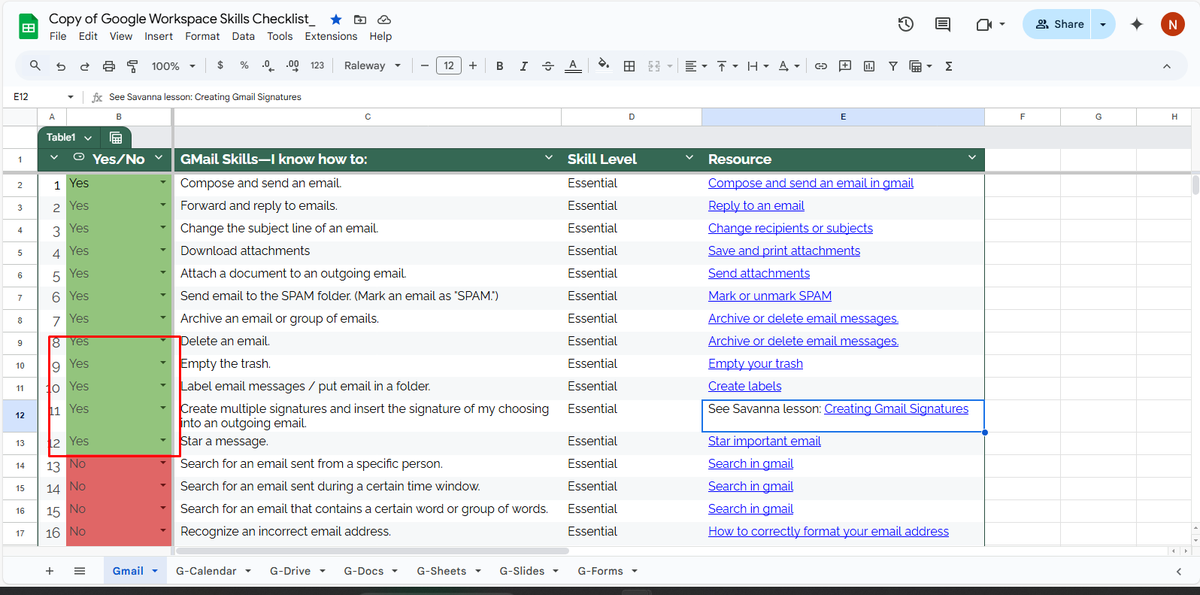Select the Paint format roller icon
Viewport: 1200px width, 595px height.
132,66
